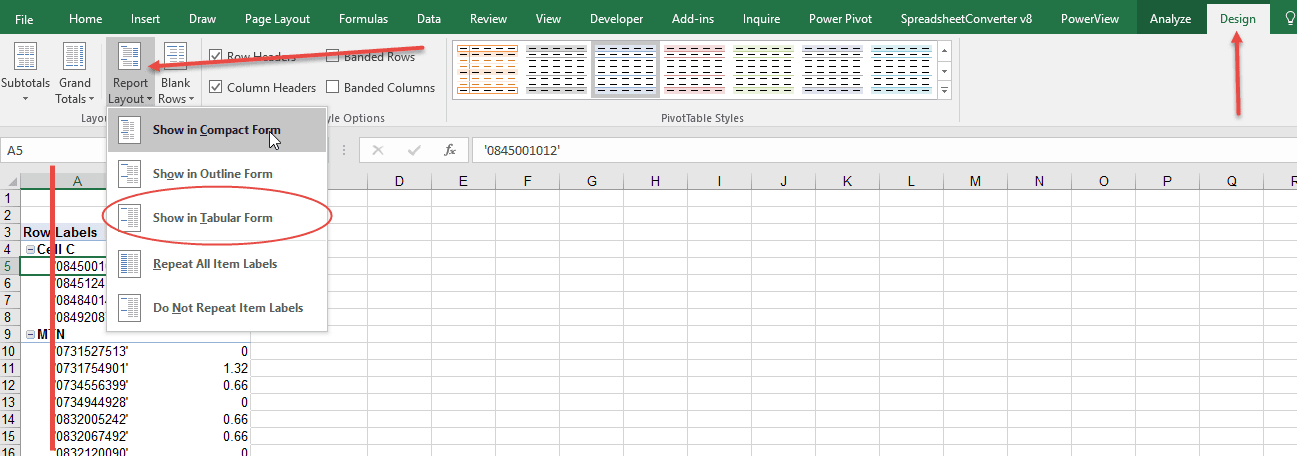Click the Name Box showing A5

click(55, 150)
